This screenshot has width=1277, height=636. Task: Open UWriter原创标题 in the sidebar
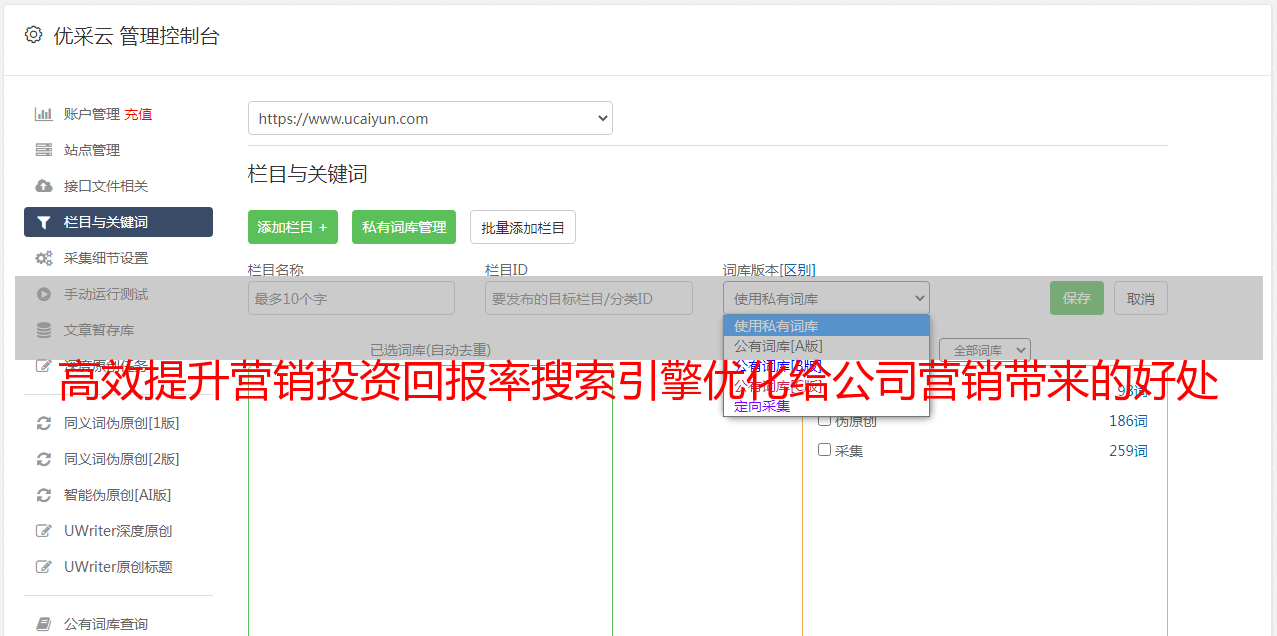(x=118, y=567)
